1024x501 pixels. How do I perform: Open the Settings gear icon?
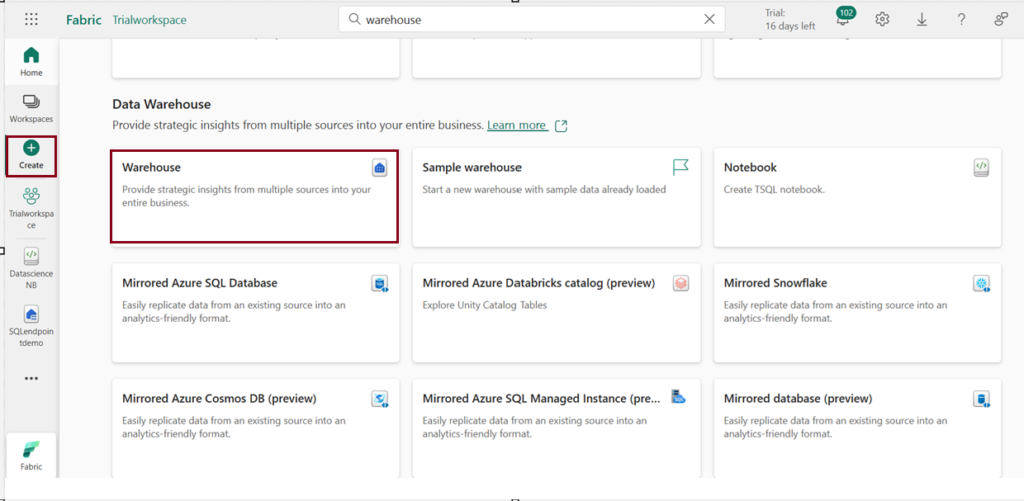point(882,19)
